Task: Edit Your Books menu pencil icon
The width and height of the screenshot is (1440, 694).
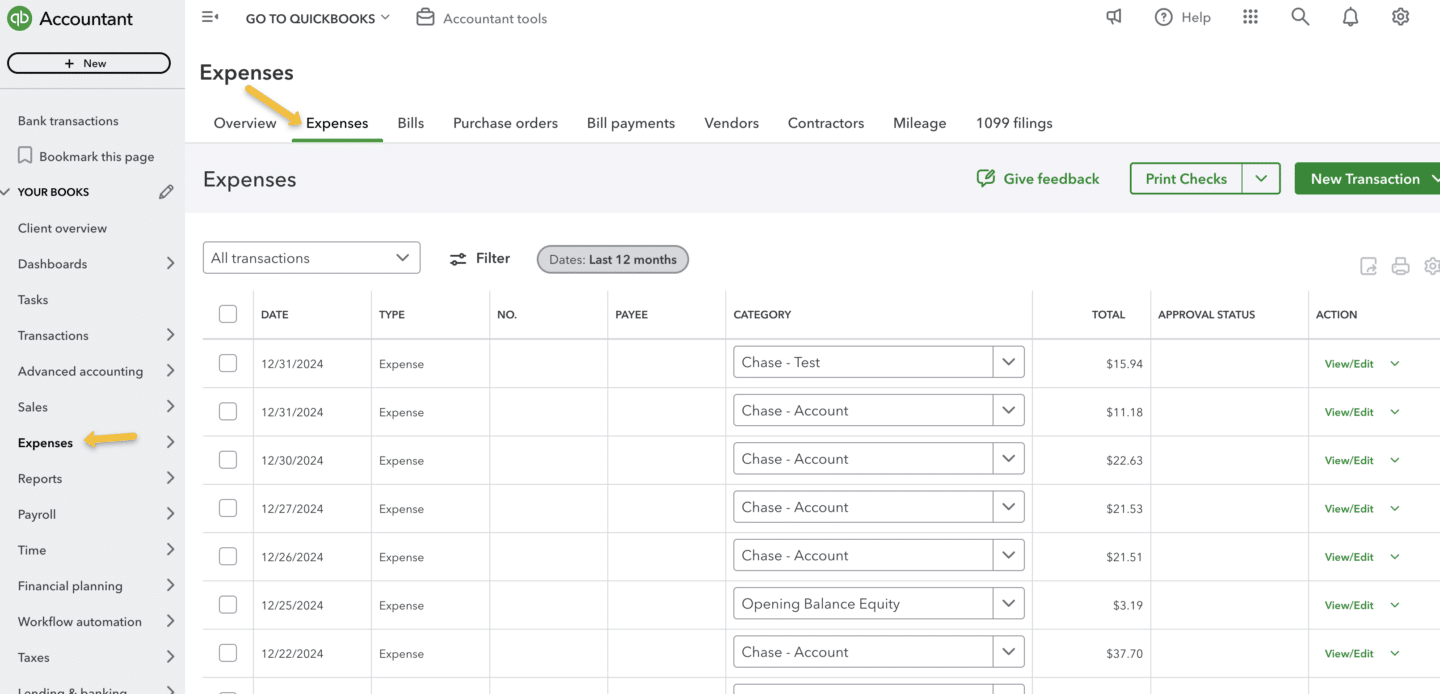Action: tap(166, 192)
